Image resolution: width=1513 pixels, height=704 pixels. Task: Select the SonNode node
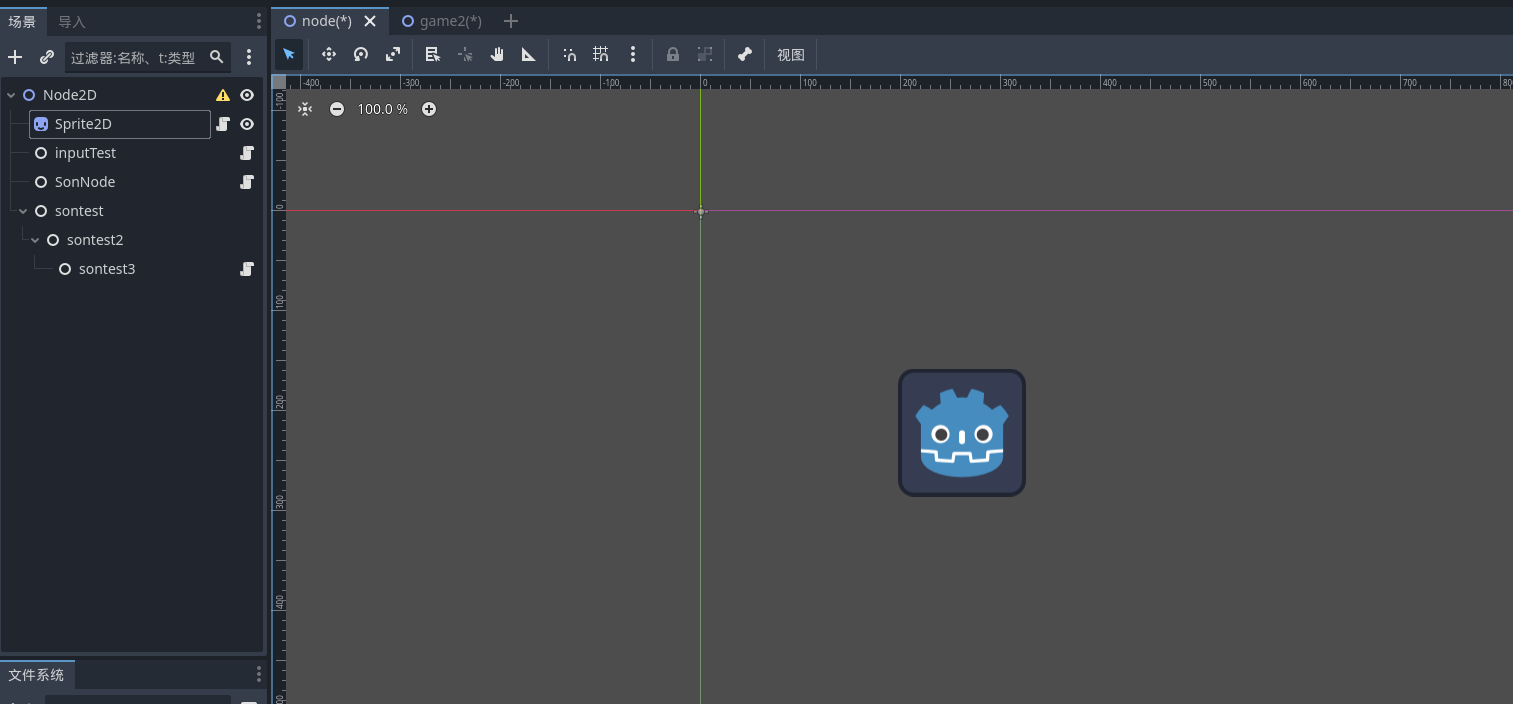[85, 182]
